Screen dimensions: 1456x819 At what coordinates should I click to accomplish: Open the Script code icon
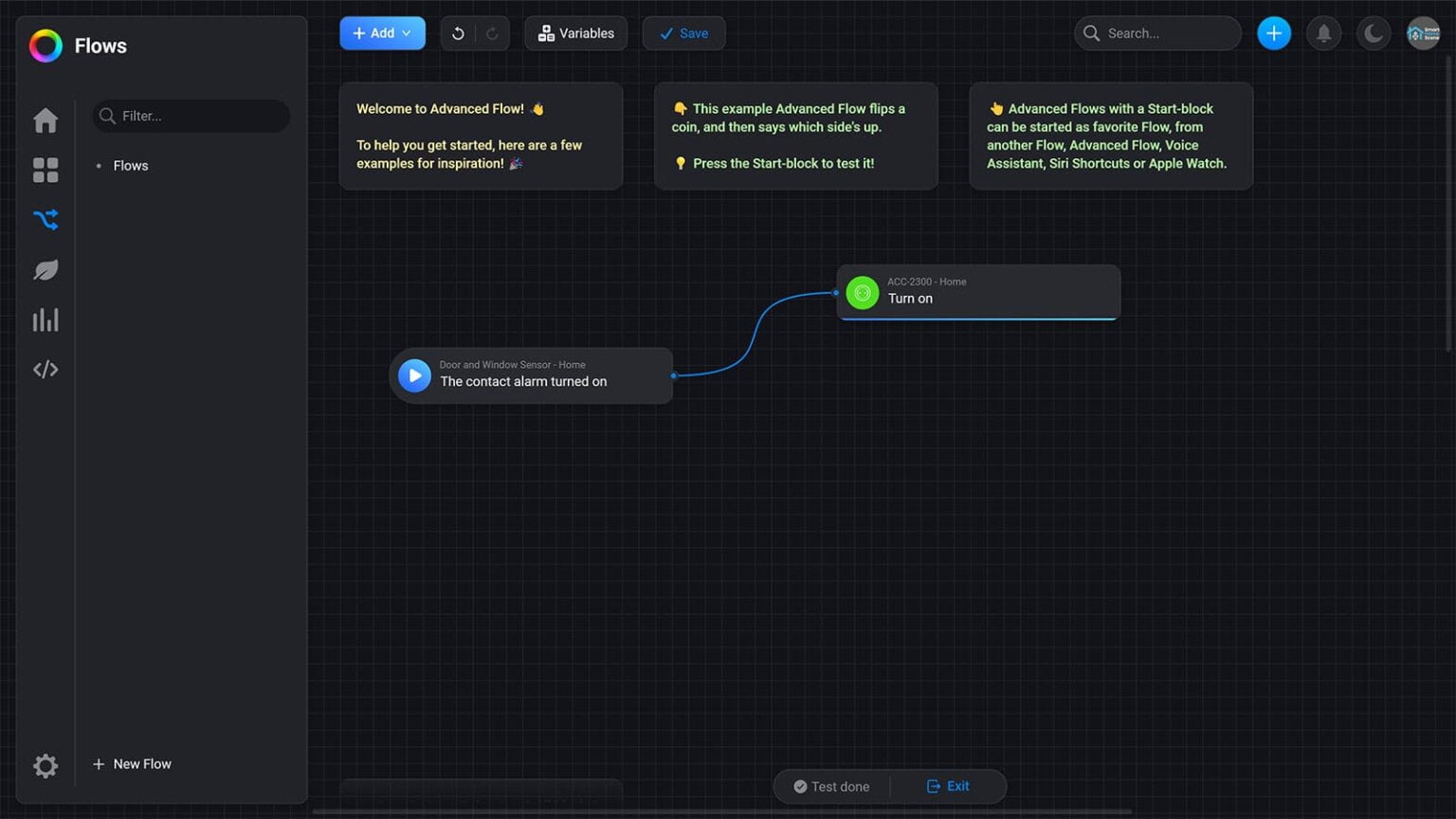tap(45, 370)
